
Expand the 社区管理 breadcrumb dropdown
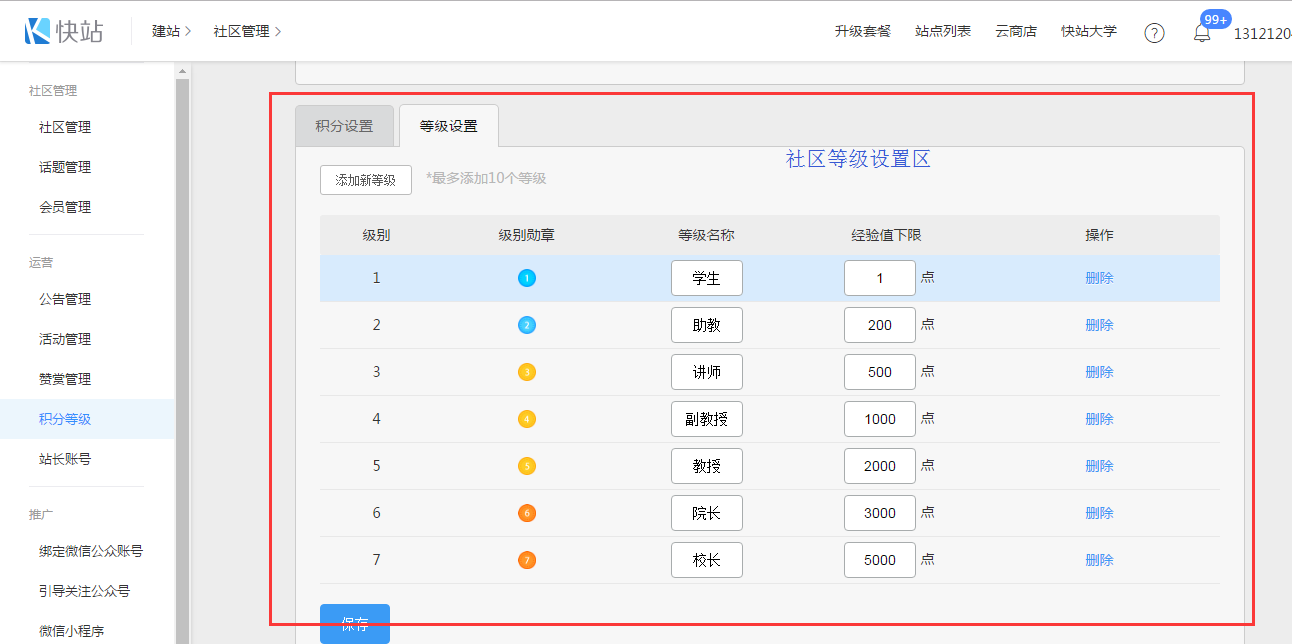(247, 31)
